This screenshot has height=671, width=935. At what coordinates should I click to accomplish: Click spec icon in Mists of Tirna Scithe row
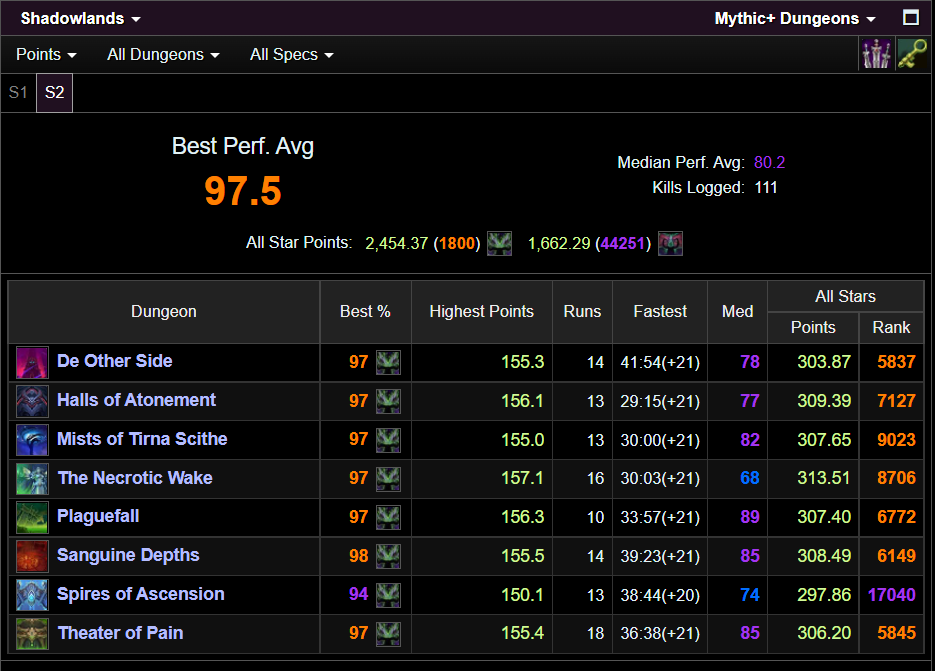388,440
